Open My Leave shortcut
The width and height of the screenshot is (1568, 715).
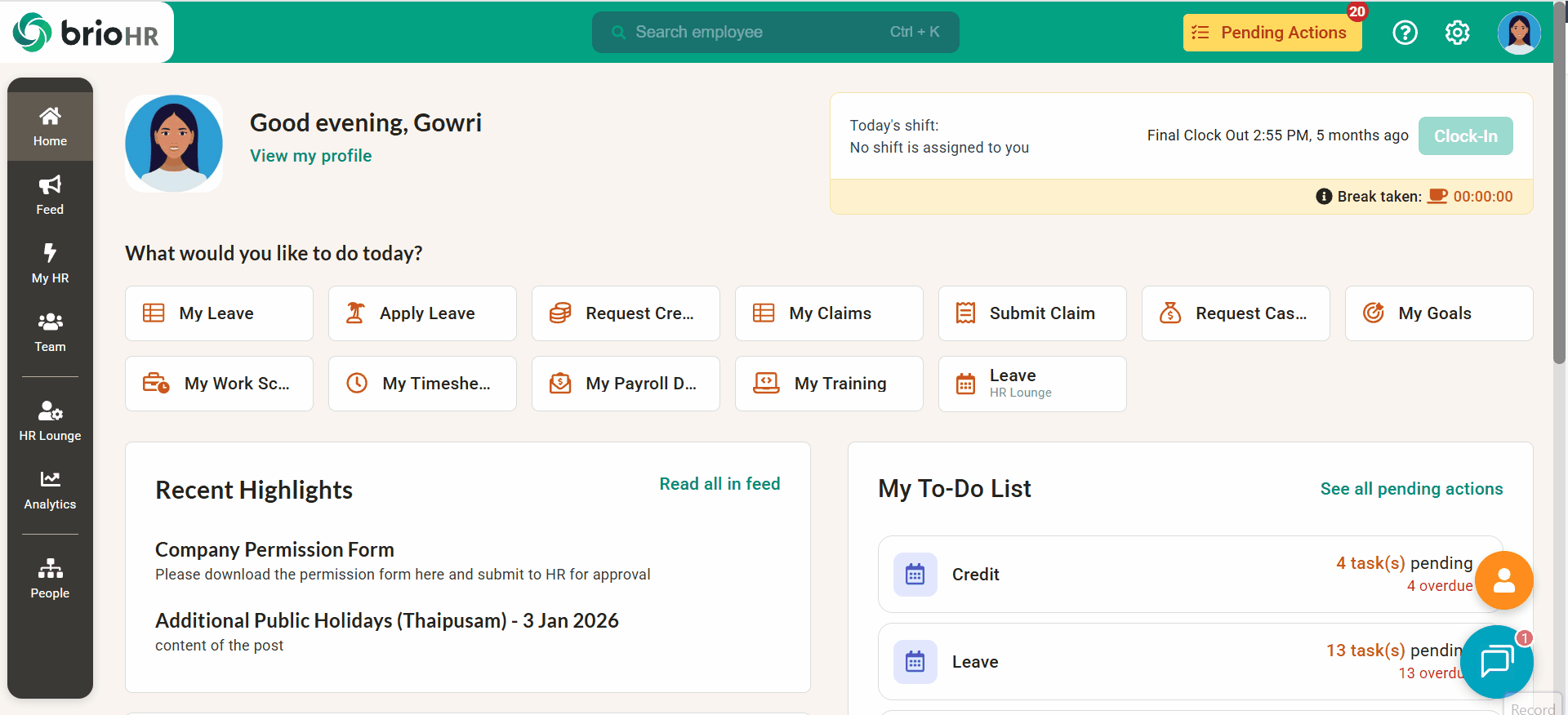point(219,313)
